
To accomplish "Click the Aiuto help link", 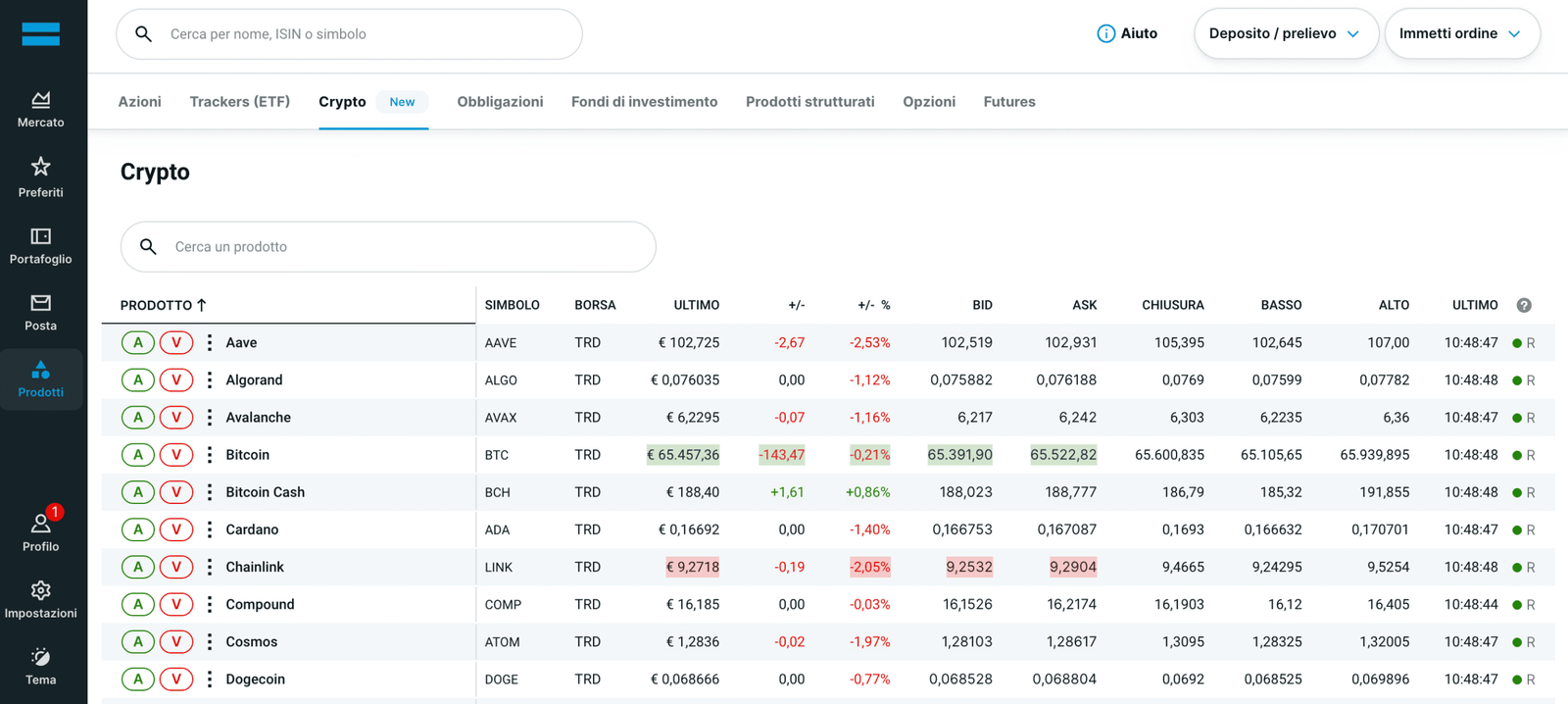I will 1127,33.
